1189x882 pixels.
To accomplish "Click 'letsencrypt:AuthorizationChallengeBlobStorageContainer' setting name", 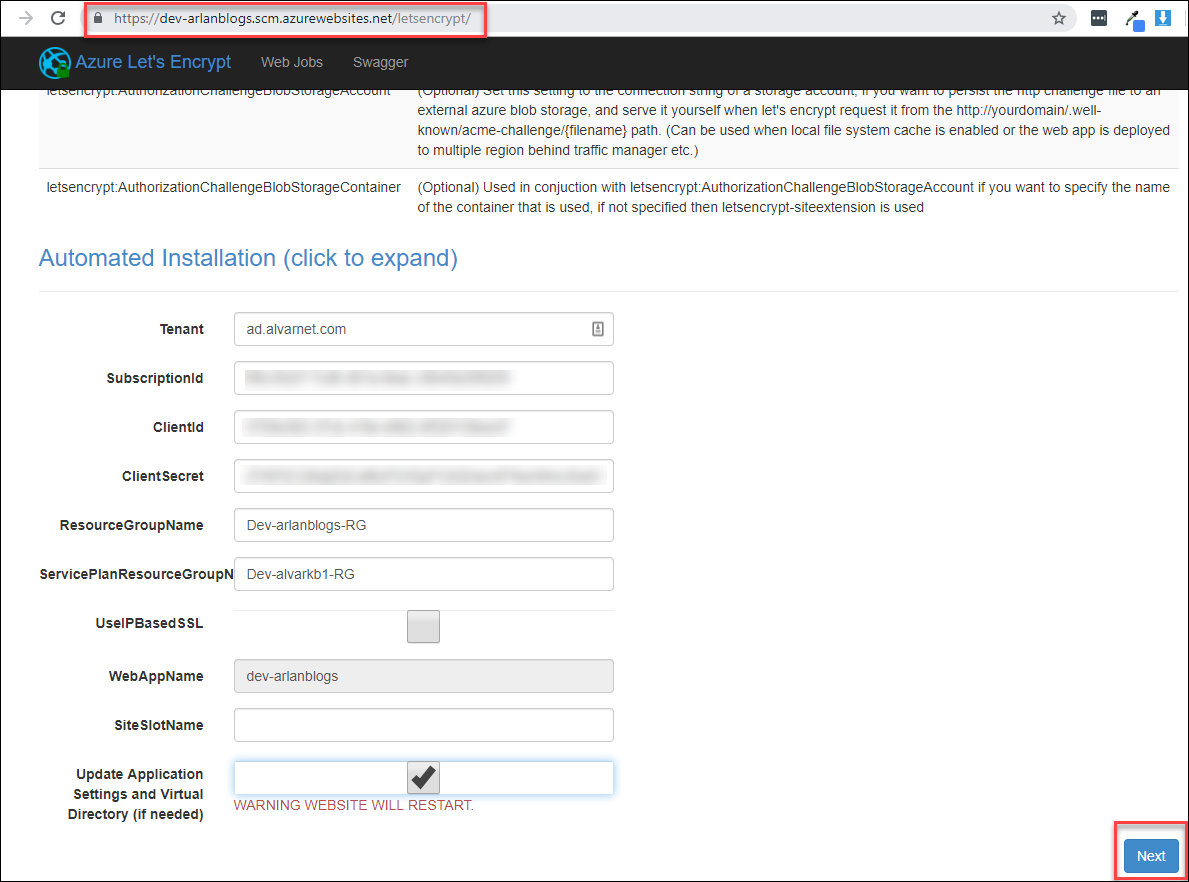I will [224, 187].
